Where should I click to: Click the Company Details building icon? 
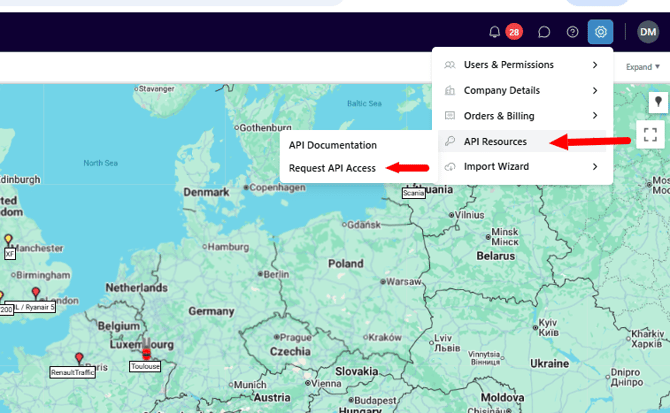pos(450,90)
